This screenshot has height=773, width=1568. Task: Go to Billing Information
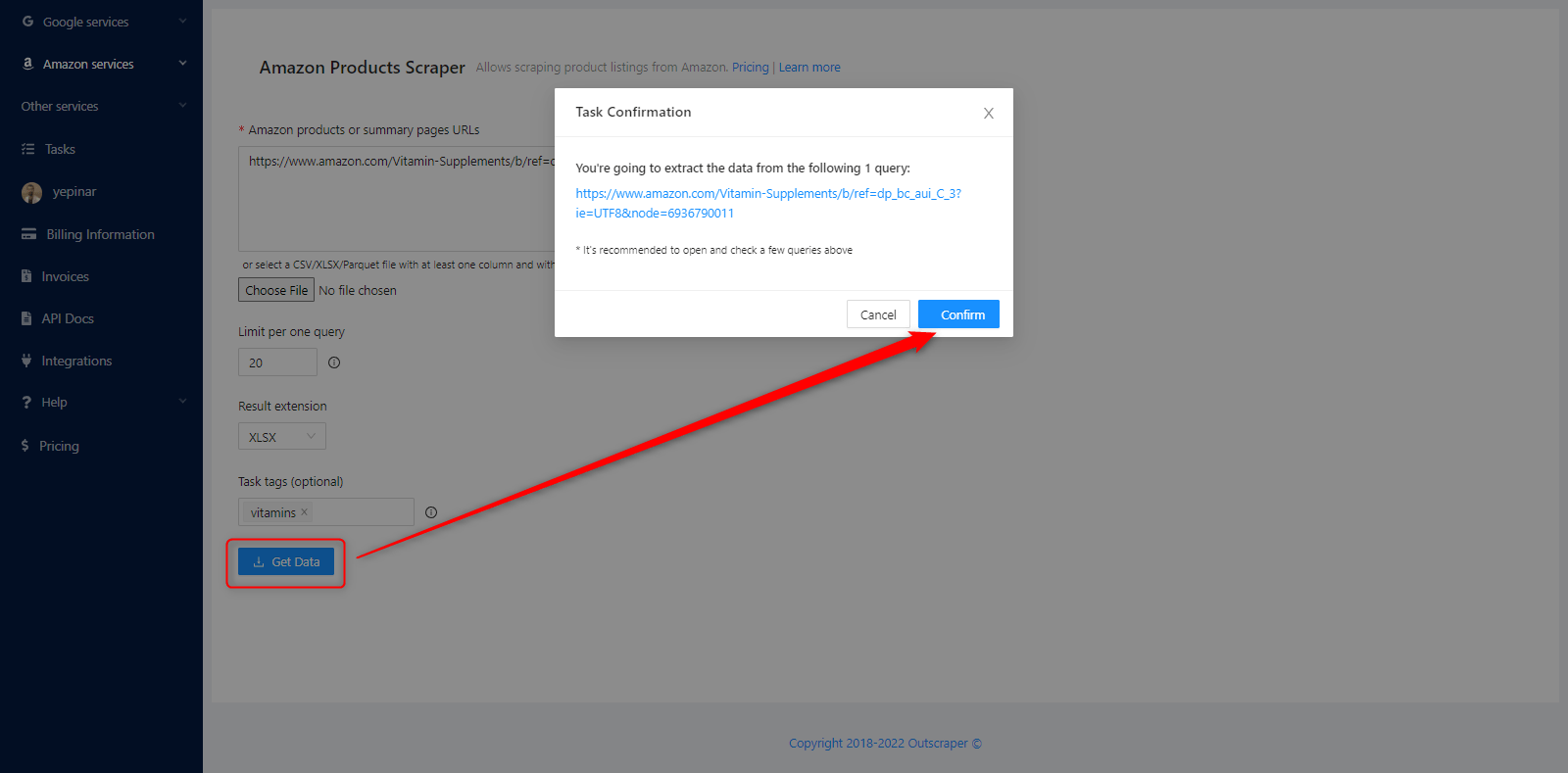101,234
